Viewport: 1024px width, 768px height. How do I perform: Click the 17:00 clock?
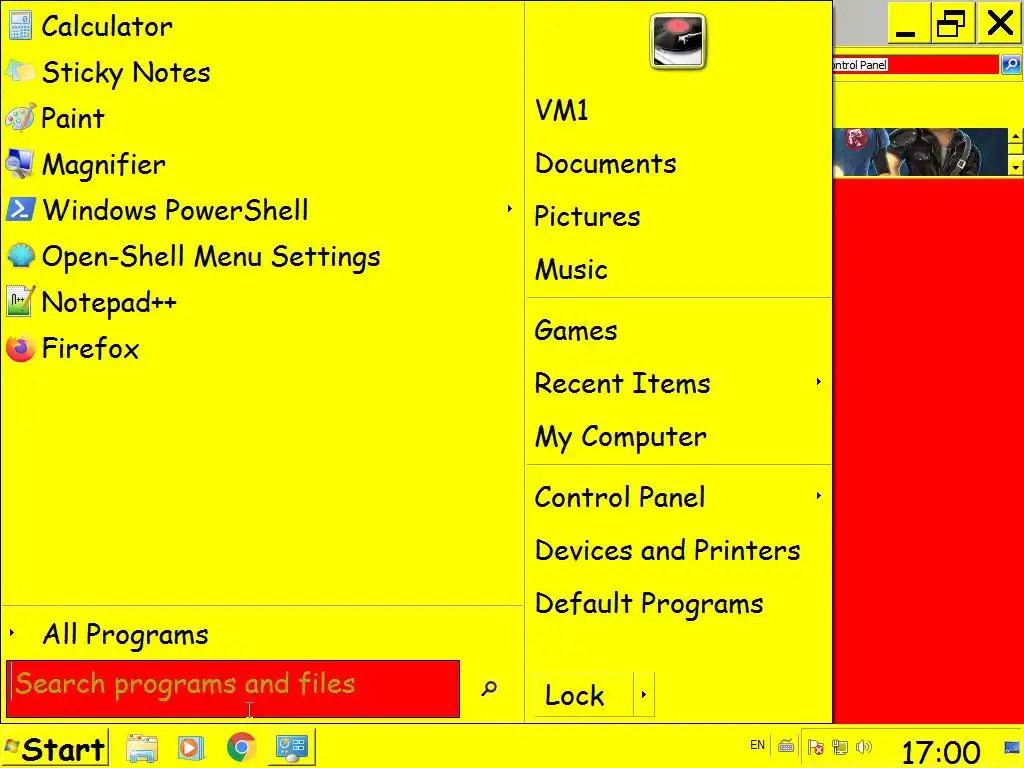[940, 752]
